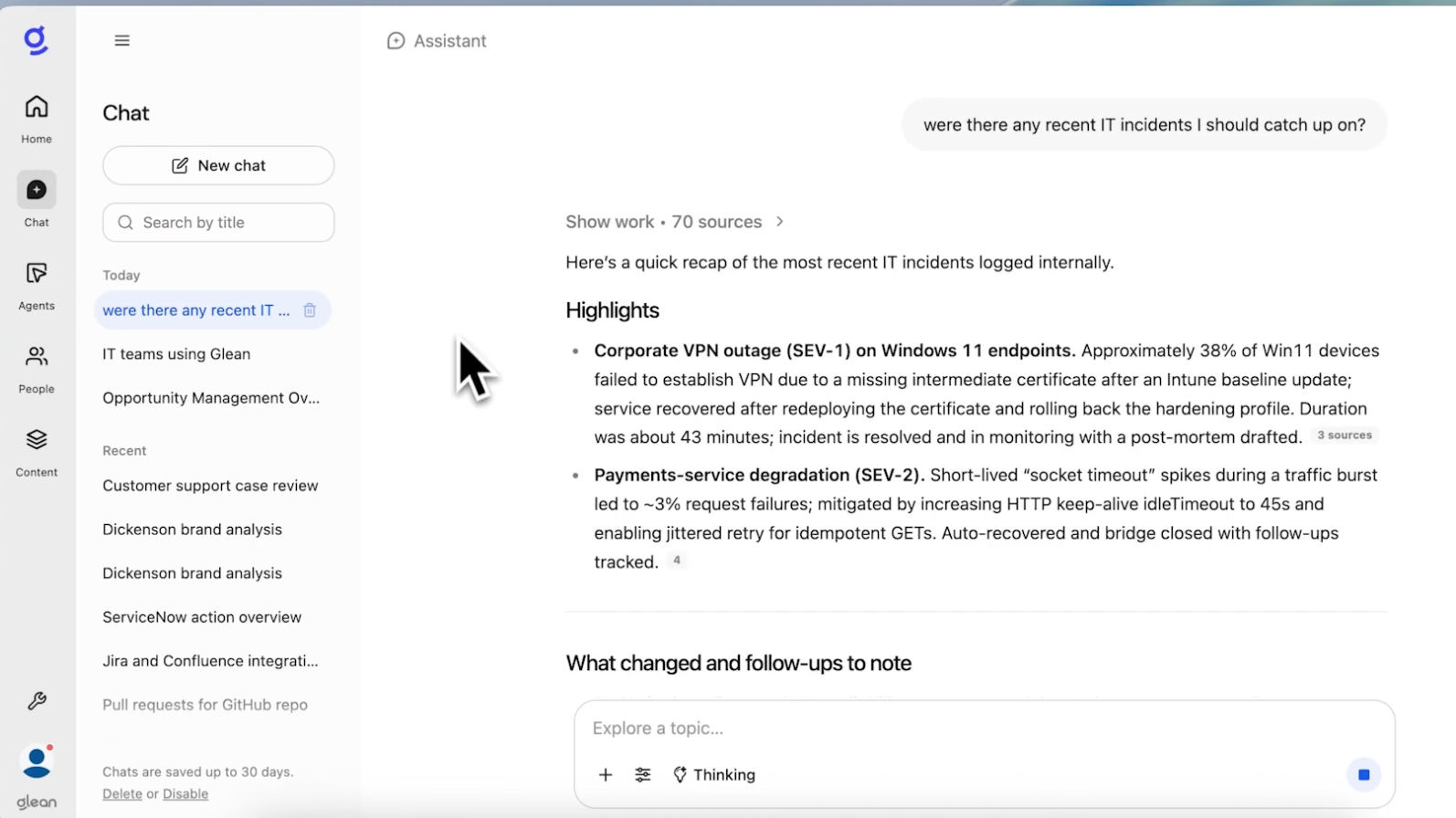Open the '3 sources' citation badge
1456x818 pixels.
pyautogui.click(x=1345, y=435)
